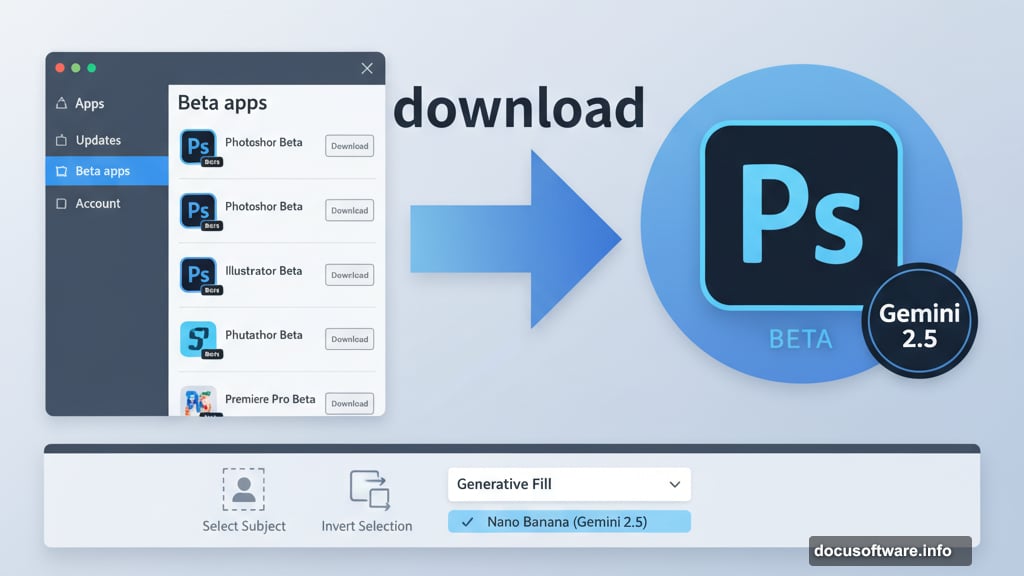
Task: Download the Premiere Pro Beta app
Action: [348, 403]
